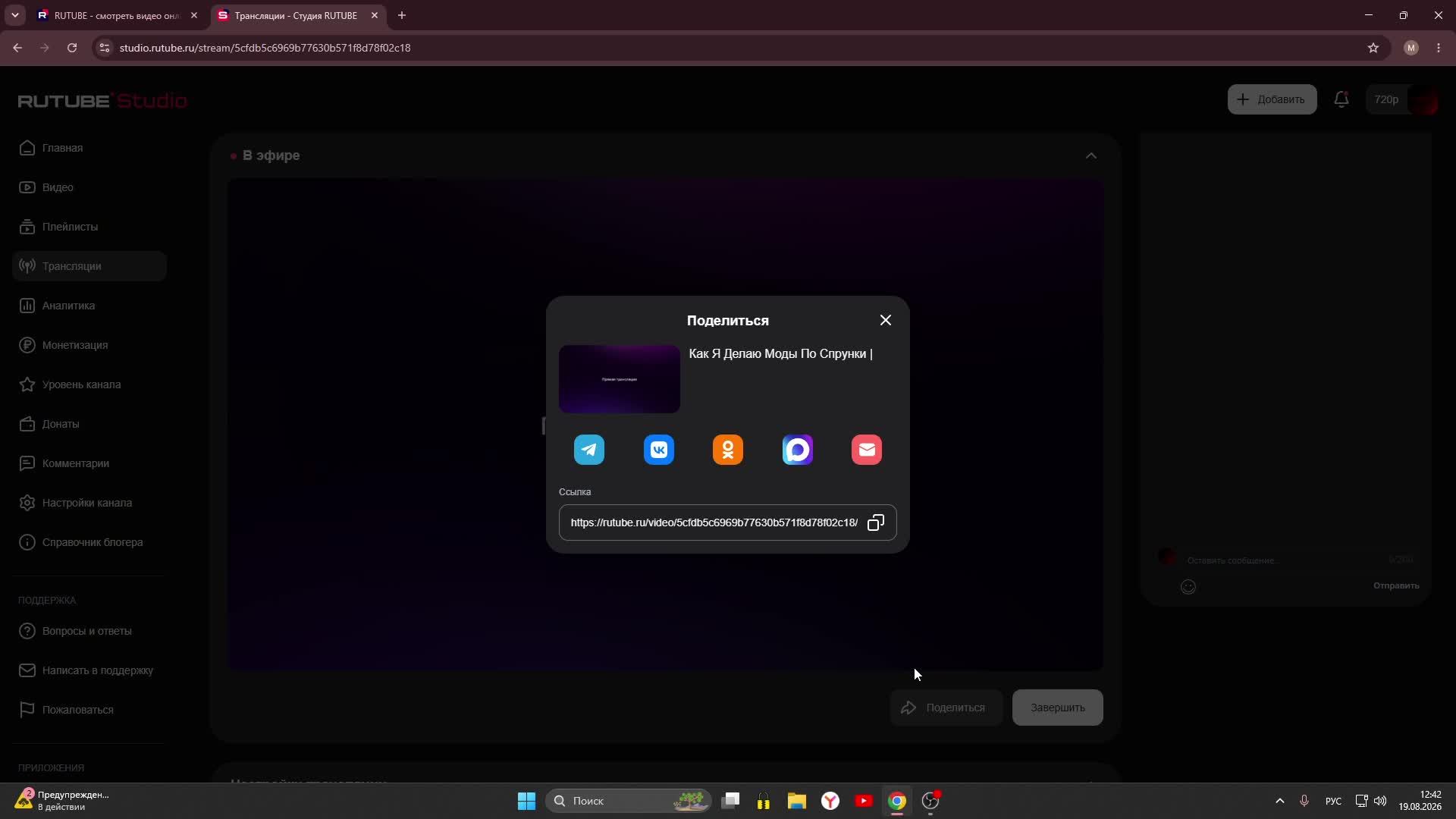
Task: Click the RUTUBE Studio logo
Action: click(102, 100)
